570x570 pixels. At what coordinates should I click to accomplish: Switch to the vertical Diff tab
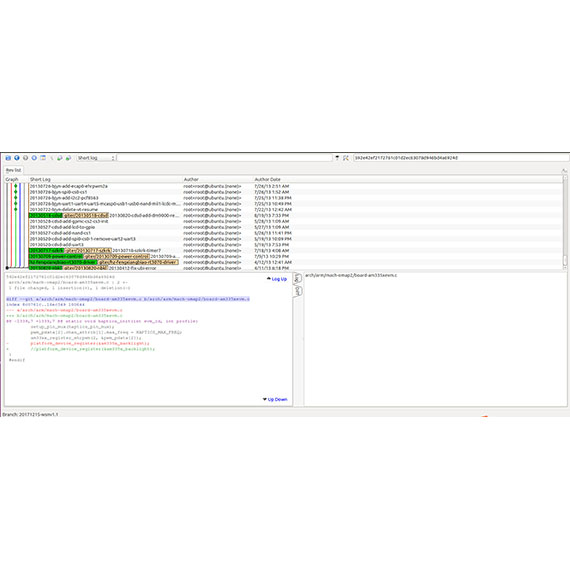297,291
